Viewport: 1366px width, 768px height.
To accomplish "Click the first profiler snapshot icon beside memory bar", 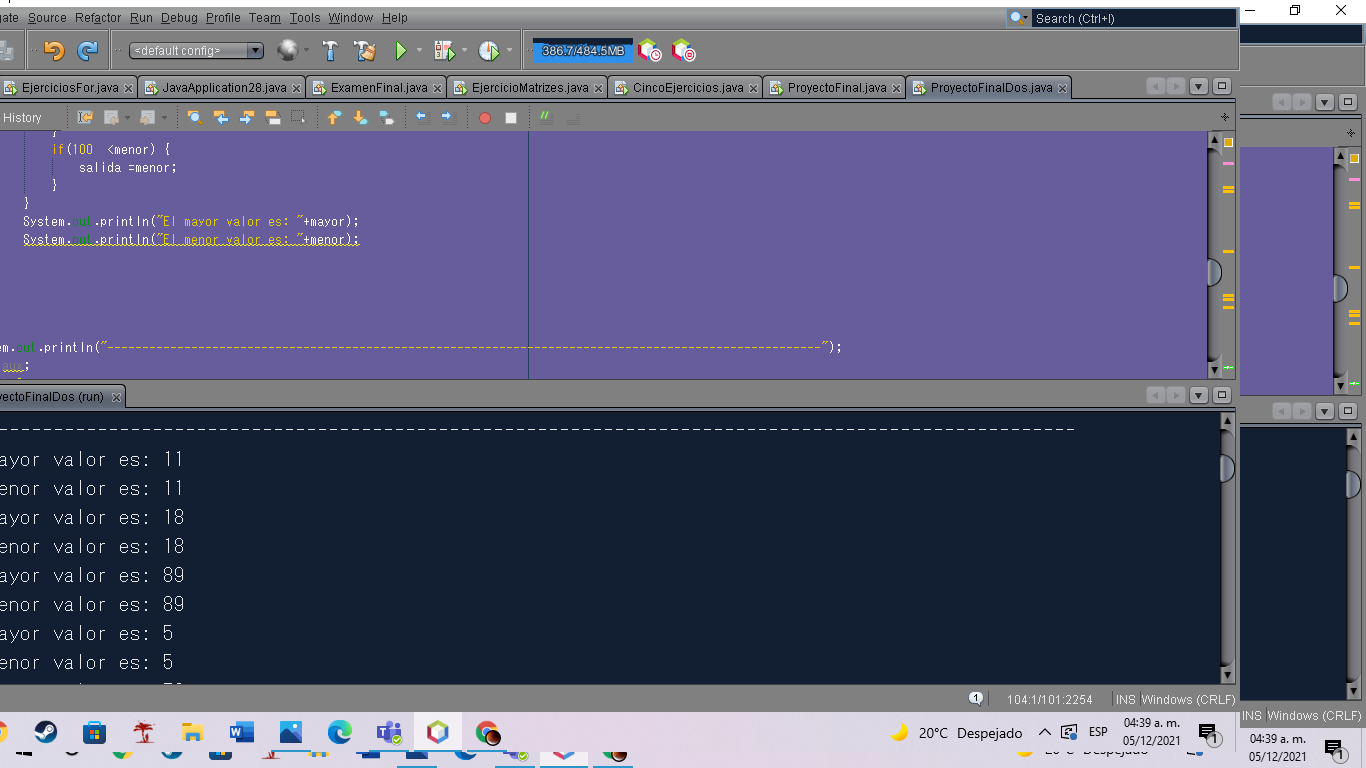I will point(649,51).
